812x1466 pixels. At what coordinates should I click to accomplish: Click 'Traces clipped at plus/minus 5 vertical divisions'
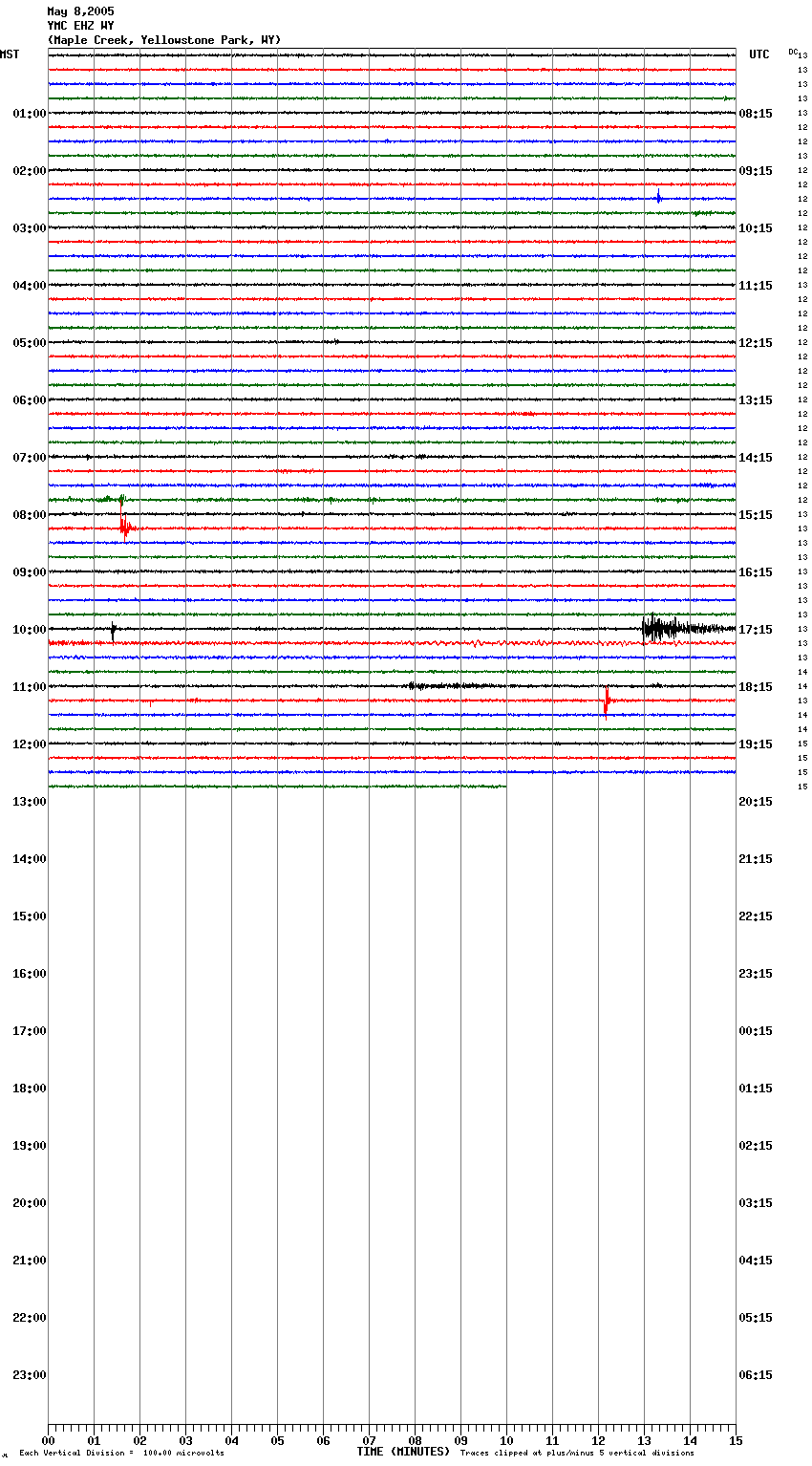pos(577,1454)
